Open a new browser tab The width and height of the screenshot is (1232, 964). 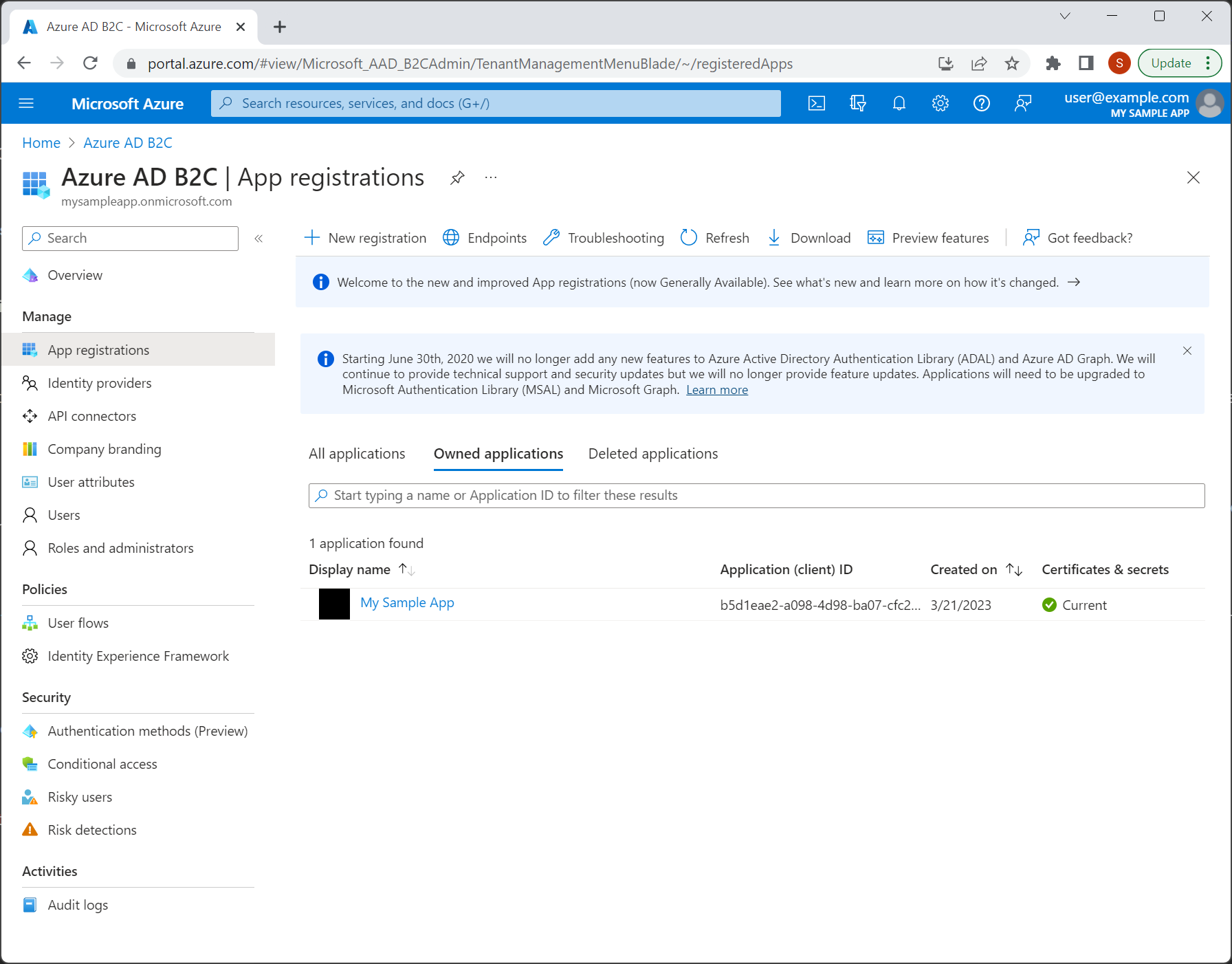(279, 27)
